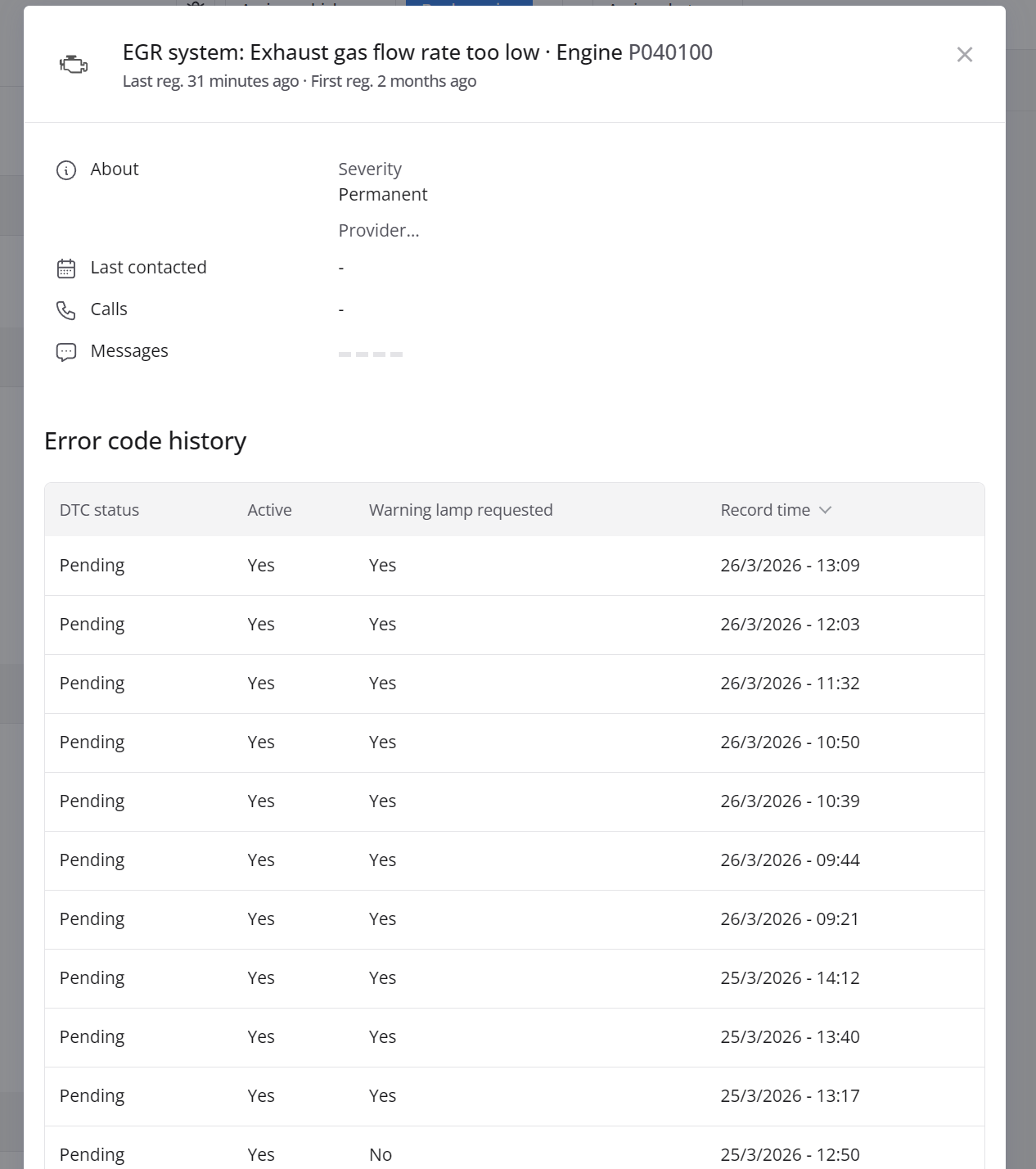Sort by the Active column header
The height and width of the screenshot is (1169, 1036).
[x=269, y=510]
